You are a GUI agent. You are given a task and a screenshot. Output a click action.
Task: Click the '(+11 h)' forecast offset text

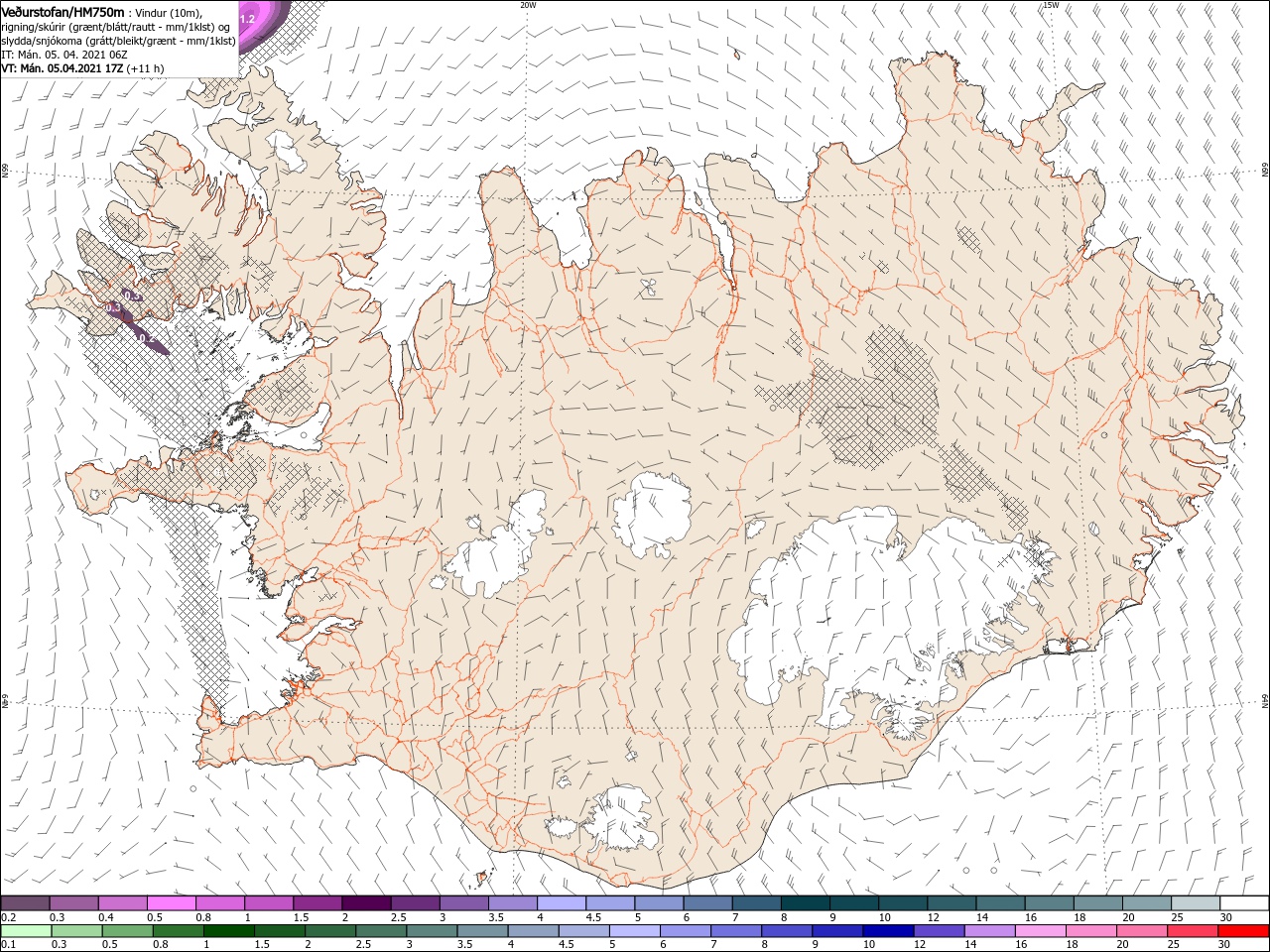tap(146, 68)
